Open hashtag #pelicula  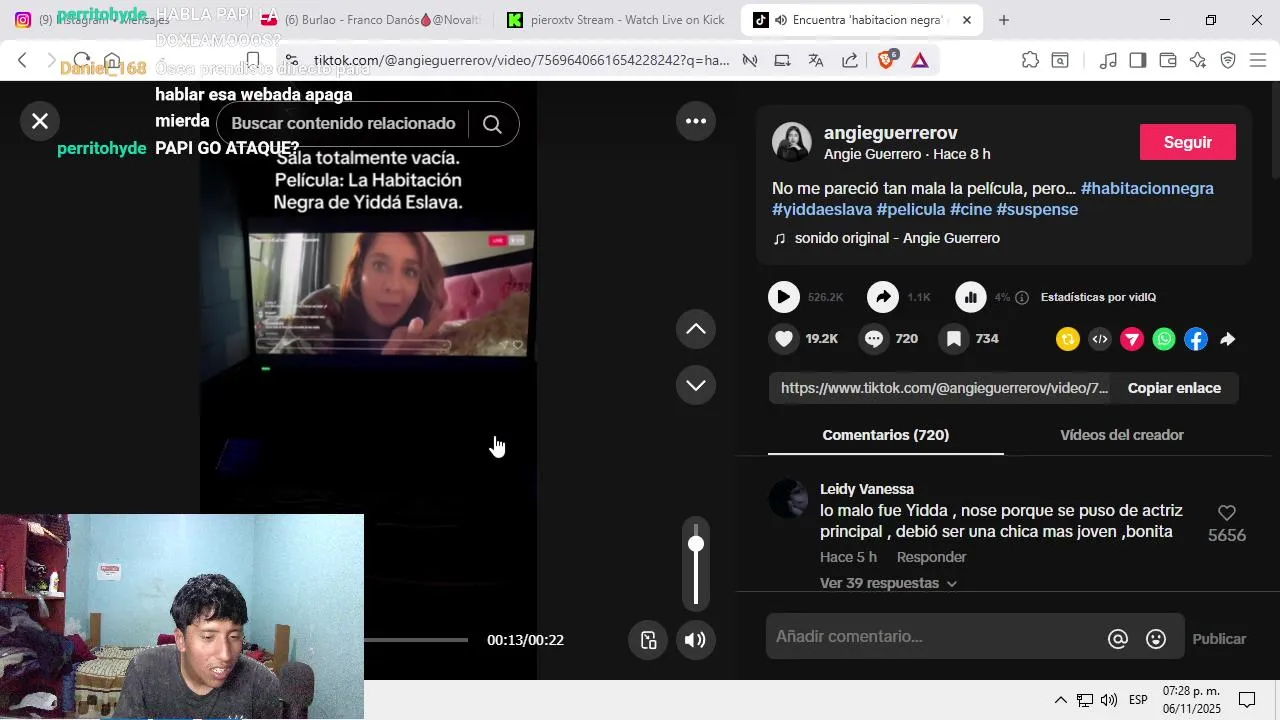coord(911,209)
